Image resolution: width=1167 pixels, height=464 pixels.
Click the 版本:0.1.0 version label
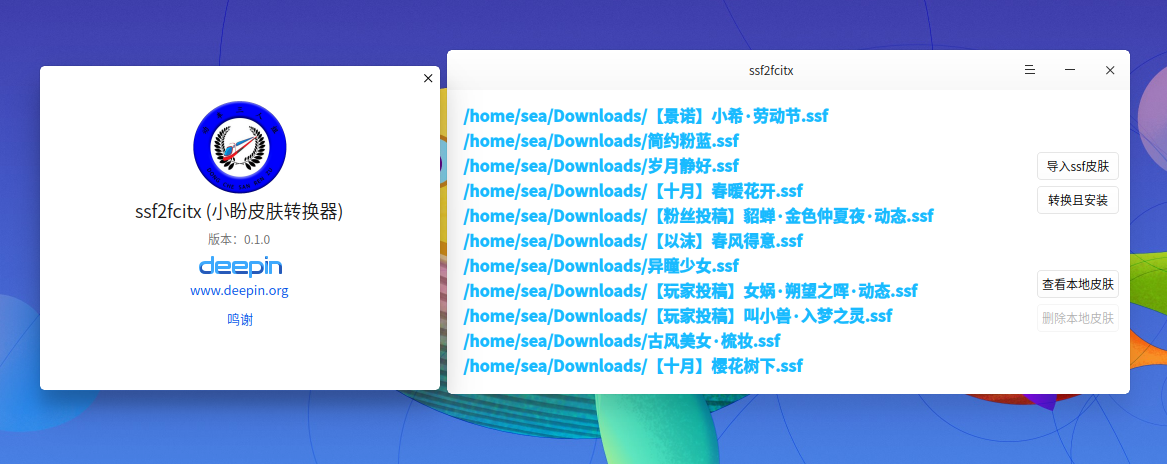[x=240, y=239]
